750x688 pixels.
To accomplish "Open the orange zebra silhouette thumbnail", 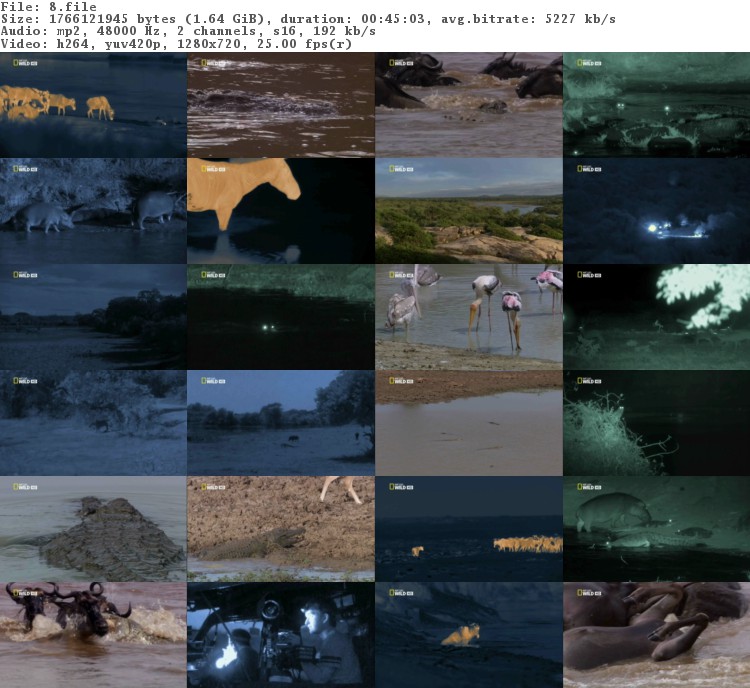I will (281, 211).
